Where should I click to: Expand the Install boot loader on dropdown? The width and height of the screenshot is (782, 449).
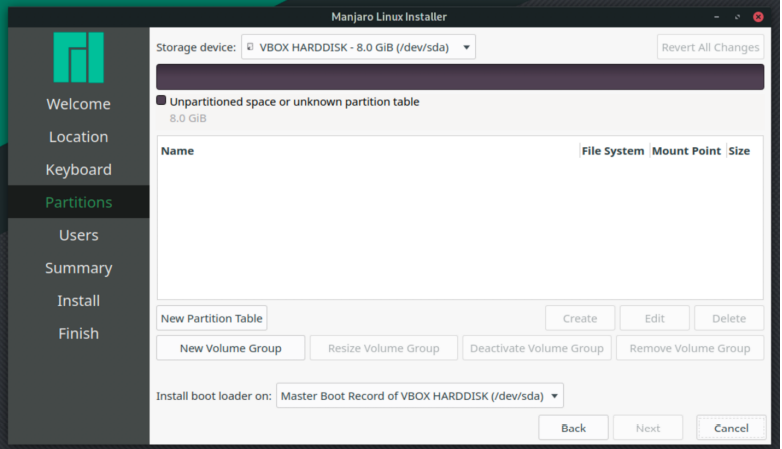tap(554, 396)
